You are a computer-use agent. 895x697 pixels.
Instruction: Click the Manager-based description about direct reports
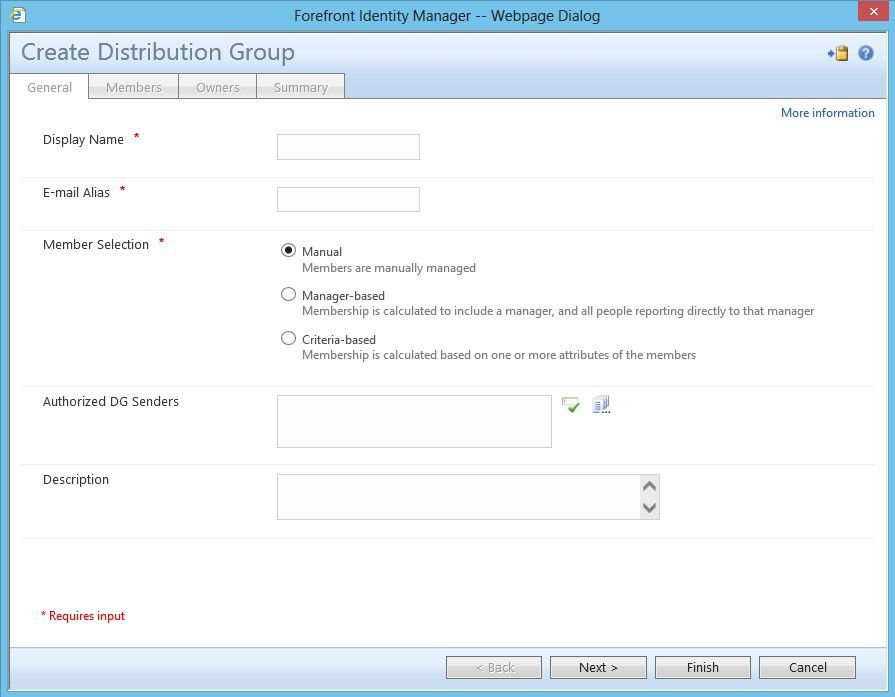tap(558, 311)
